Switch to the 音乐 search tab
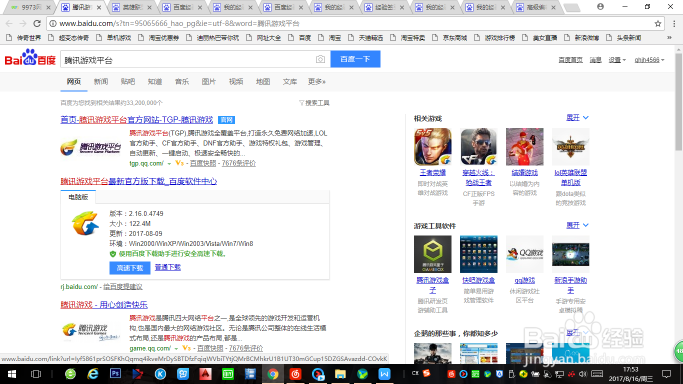 pyautogui.click(x=182, y=81)
